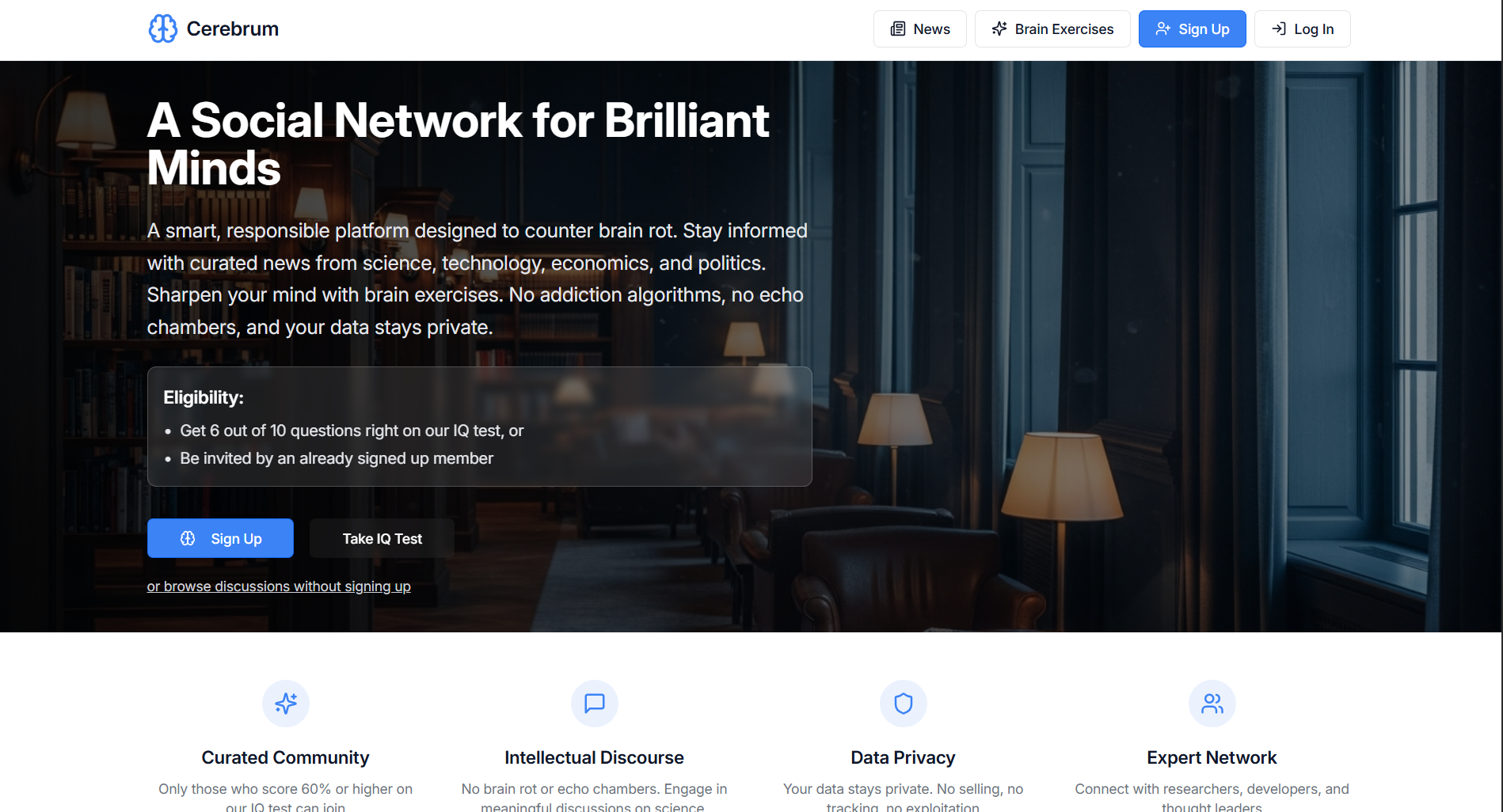
Task: Select the Curated Community heading
Action: [286, 757]
